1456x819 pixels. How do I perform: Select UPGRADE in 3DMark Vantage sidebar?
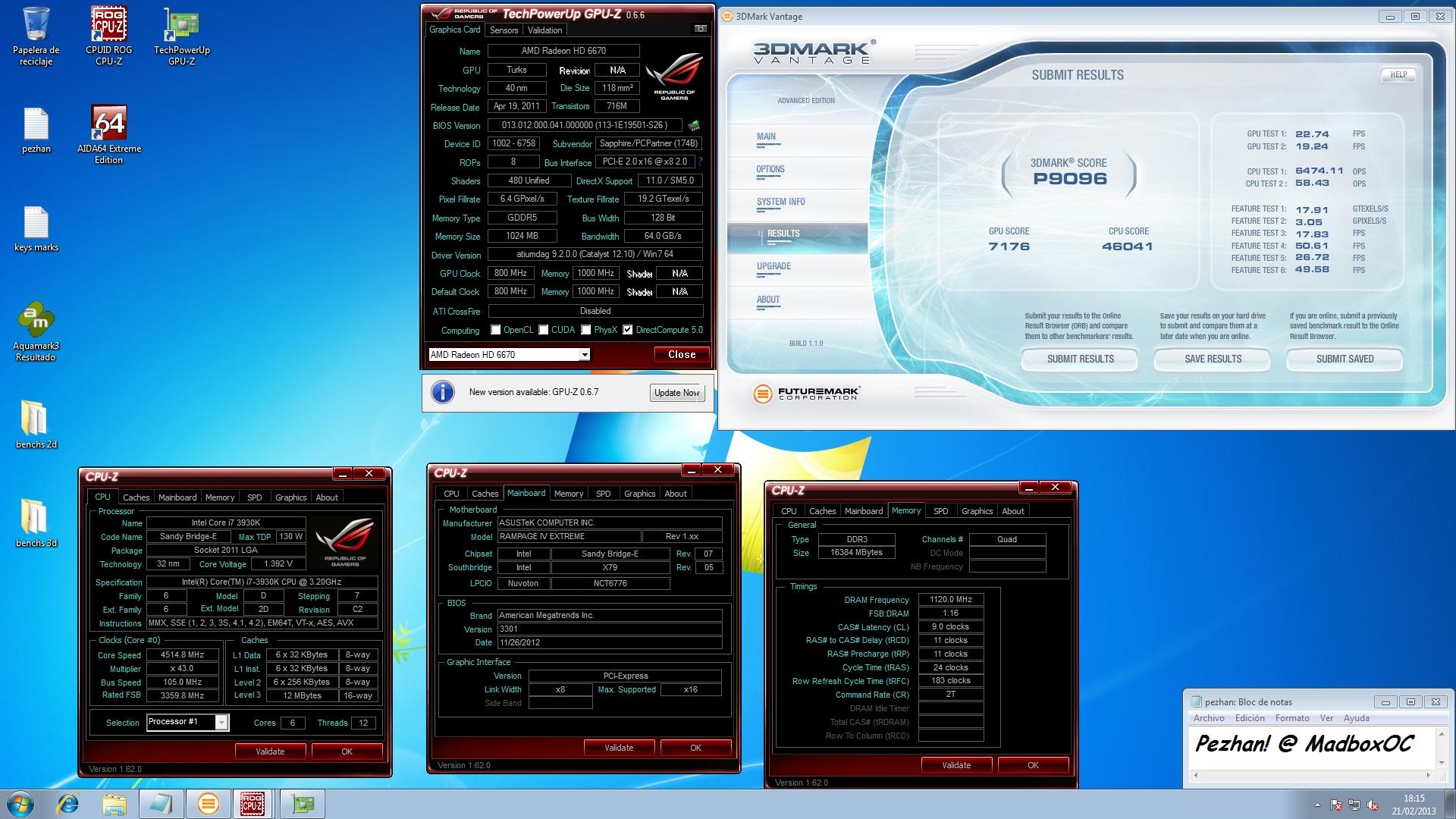coord(773,266)
